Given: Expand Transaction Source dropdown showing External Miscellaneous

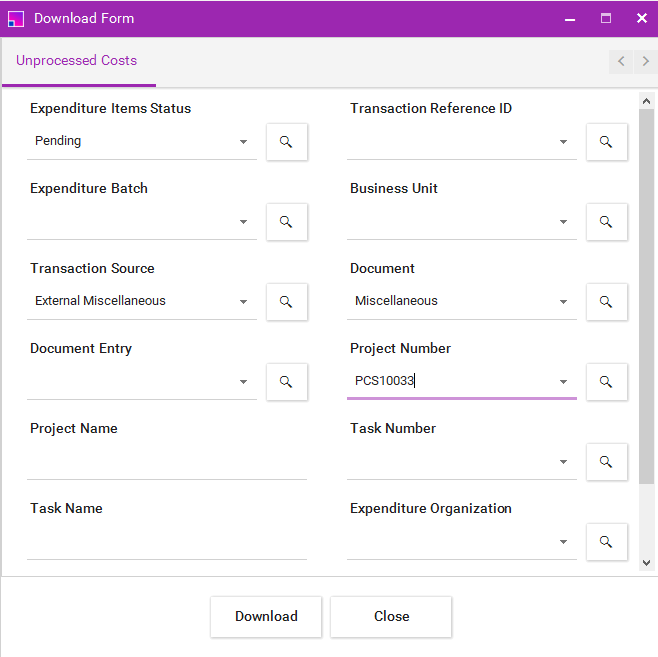Looking at the screenshot, I should [x=243, y=302].
